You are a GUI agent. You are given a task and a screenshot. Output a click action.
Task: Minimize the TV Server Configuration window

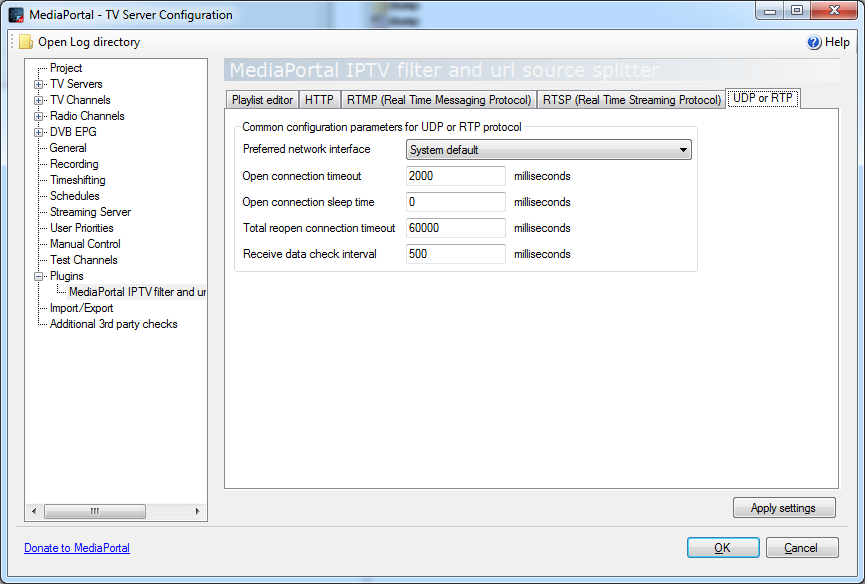click(x=770, y=11)
